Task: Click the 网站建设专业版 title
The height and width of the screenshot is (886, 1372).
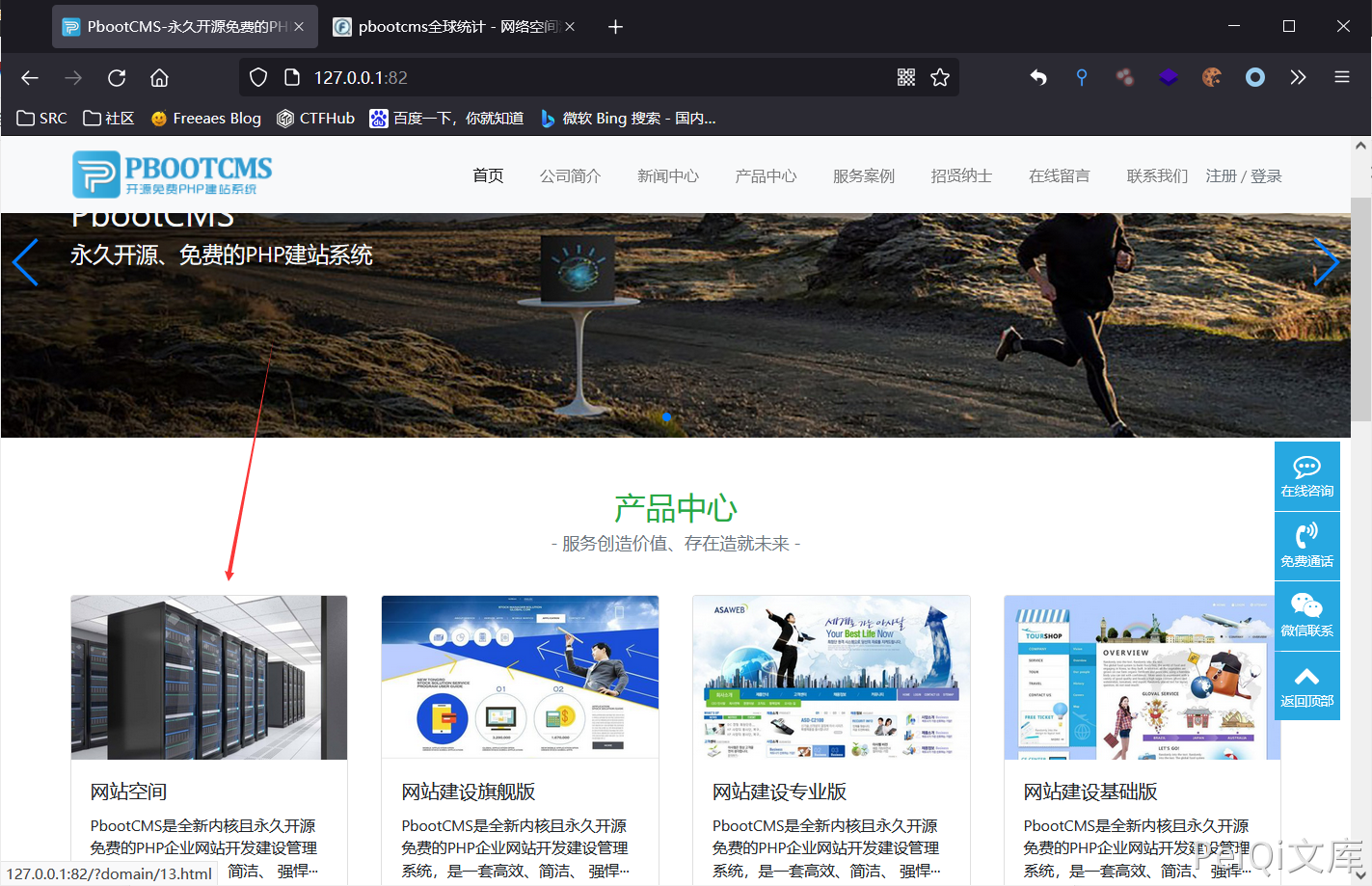Action: 779,792
